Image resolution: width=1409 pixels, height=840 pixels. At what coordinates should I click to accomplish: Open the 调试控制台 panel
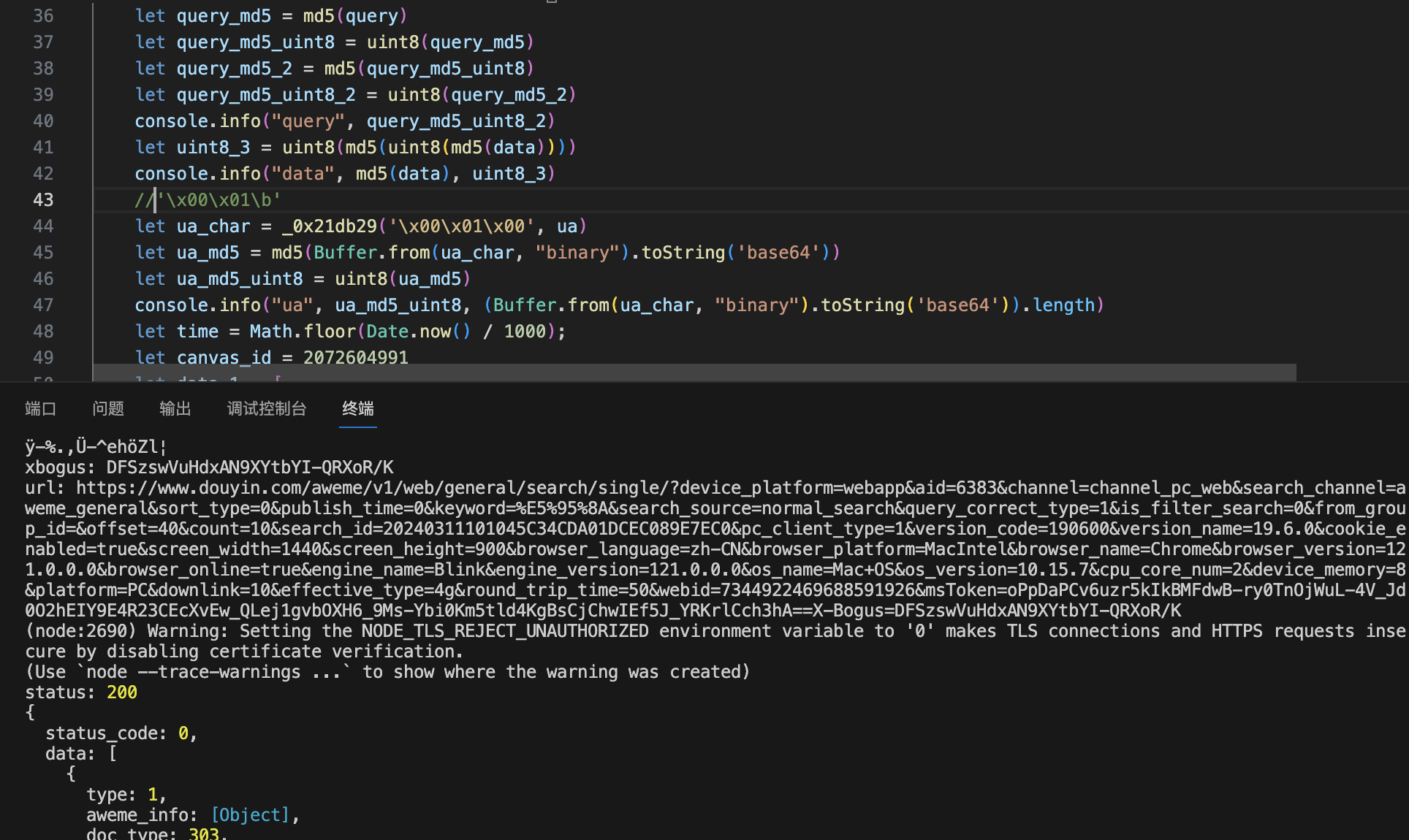tap(267, 409)
